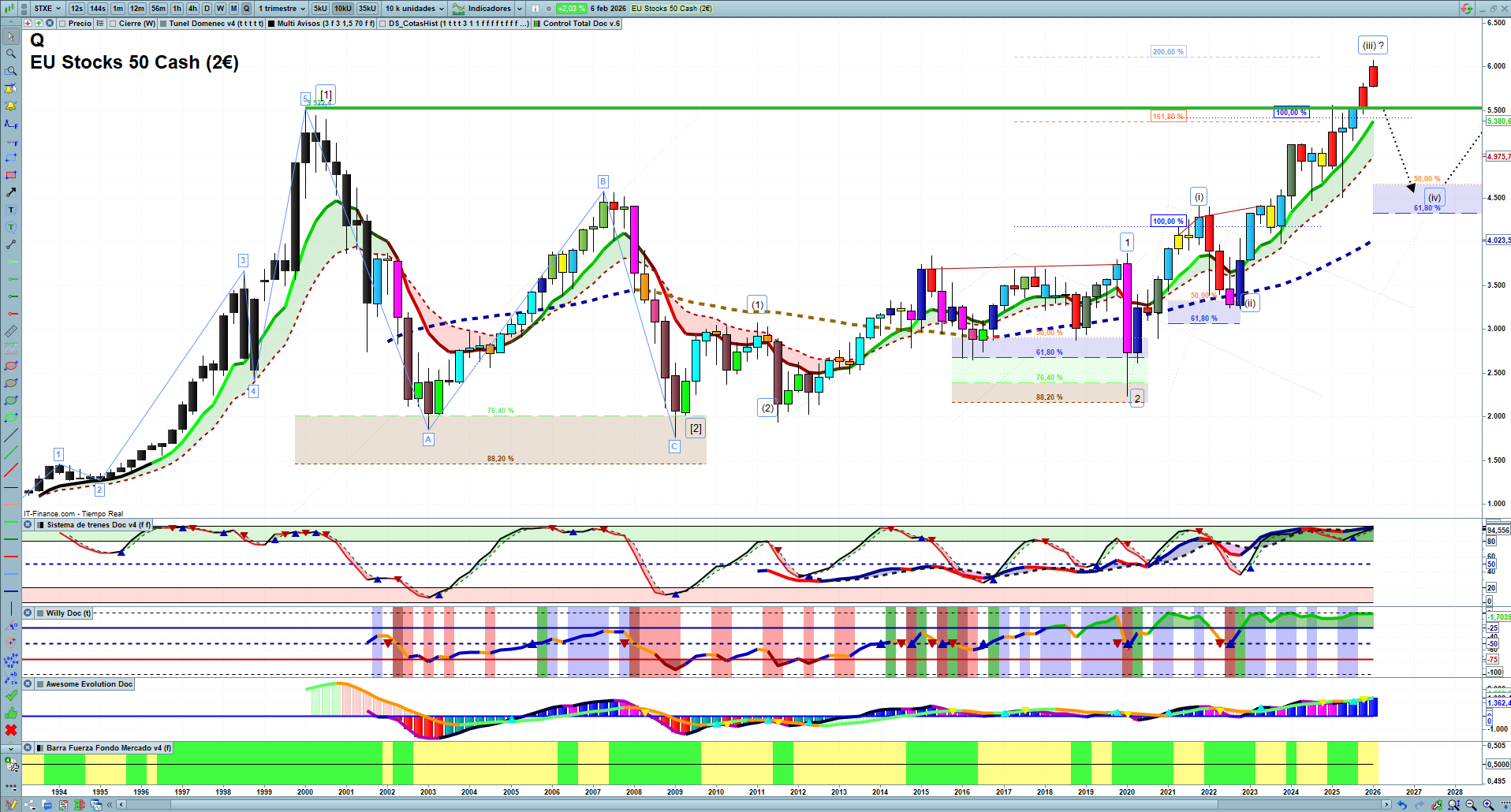Pick the ruler measurement tool
The image size is (1511, 812).
pyautogui.click(x=11, y=331)
